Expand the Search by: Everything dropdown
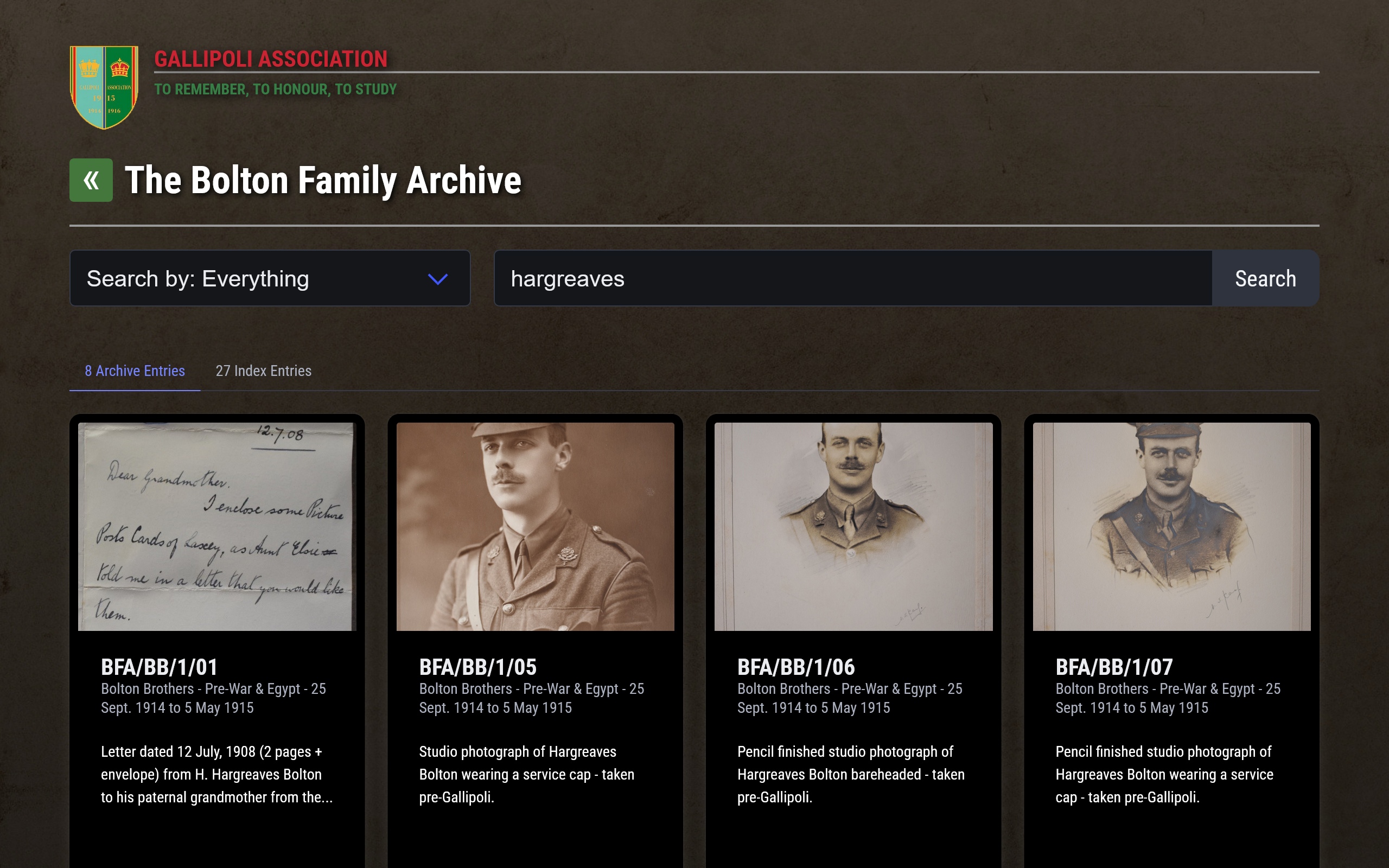1389x868 pixels. coord(270,278)
